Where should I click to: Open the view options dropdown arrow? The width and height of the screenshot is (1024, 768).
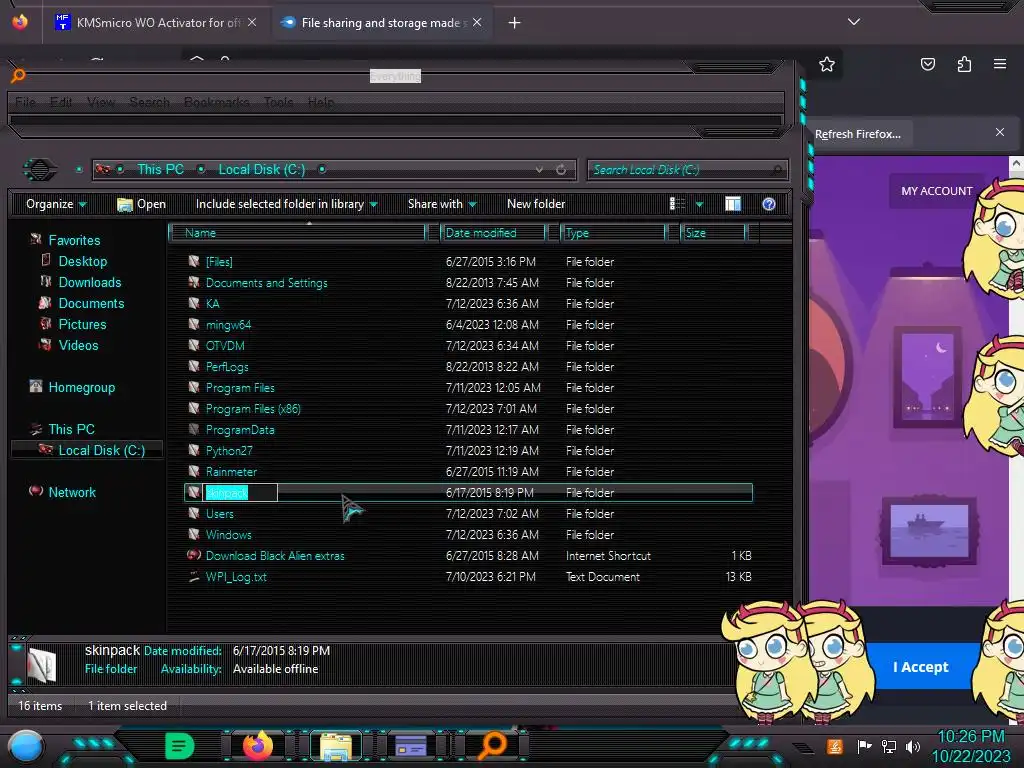tap(699, 204)
